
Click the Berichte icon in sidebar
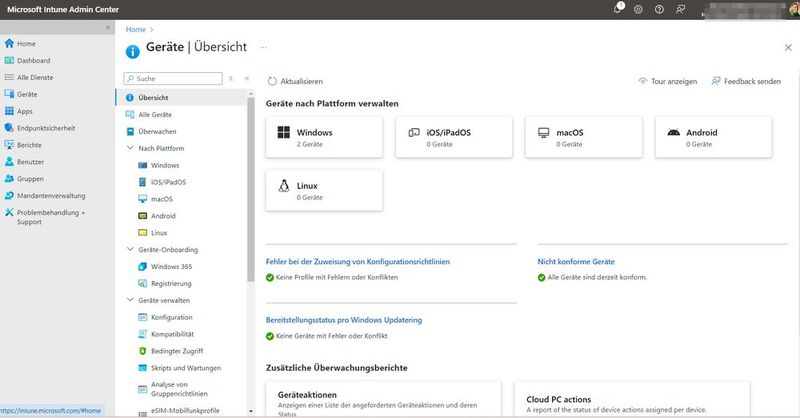pyautogui.click(x=9, y=144)
